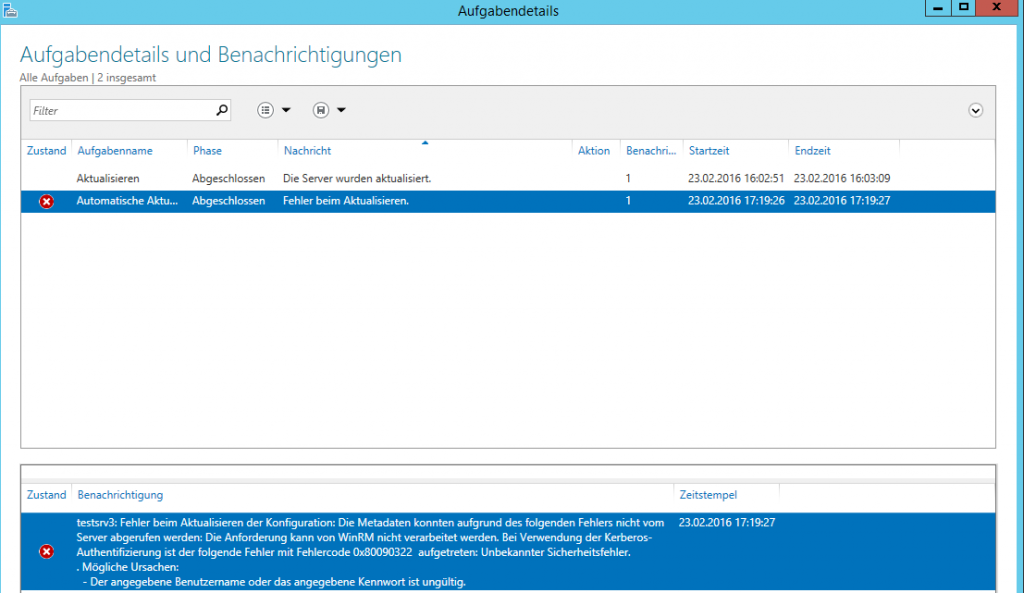Viewport: 1024px width, 593px height.
Task: Click 'Aufgabendetails und Benachrichtigungen' heading
Action: click(x=210, y=55)
